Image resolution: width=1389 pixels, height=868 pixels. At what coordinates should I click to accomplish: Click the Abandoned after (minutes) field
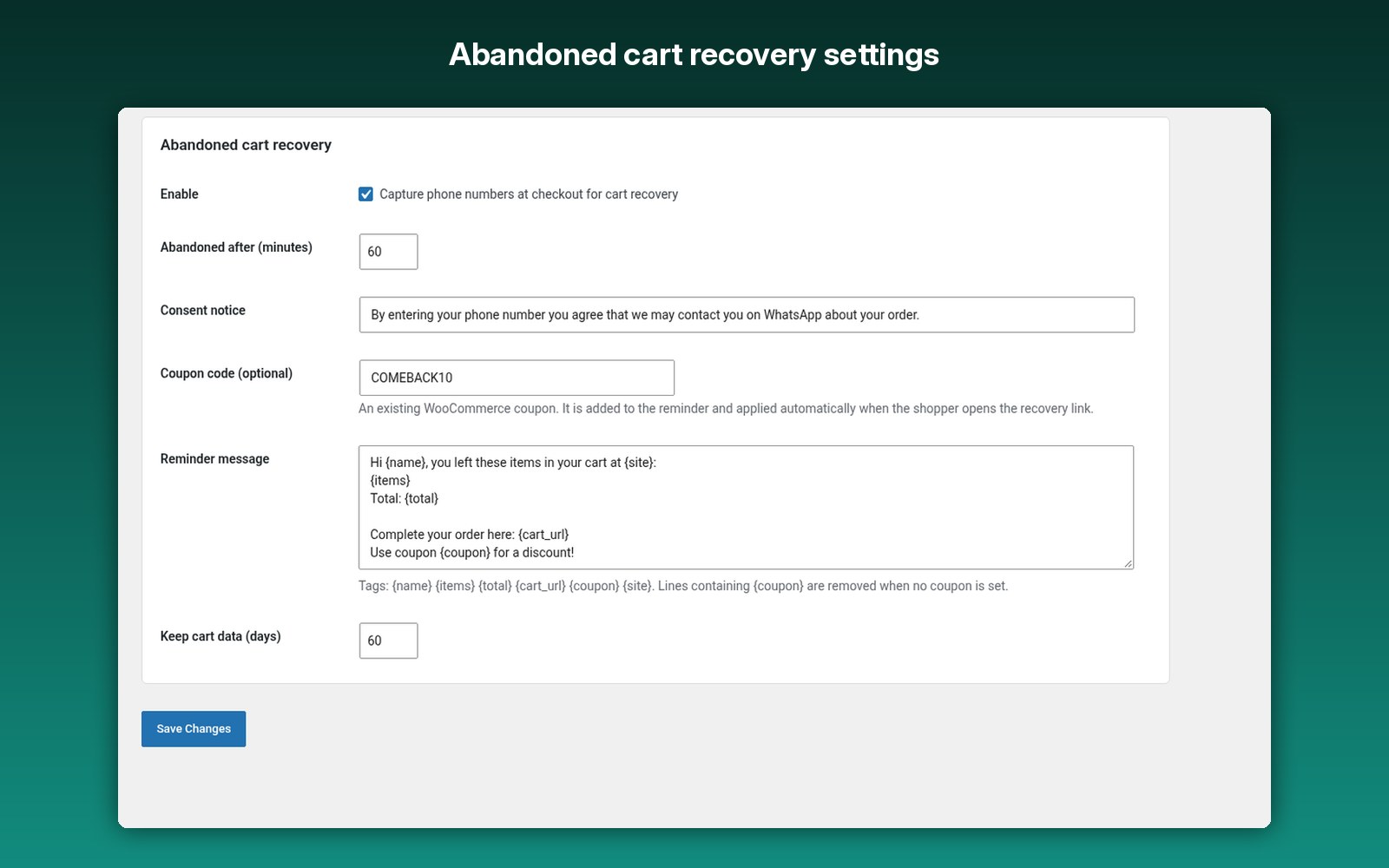point(388,252)
